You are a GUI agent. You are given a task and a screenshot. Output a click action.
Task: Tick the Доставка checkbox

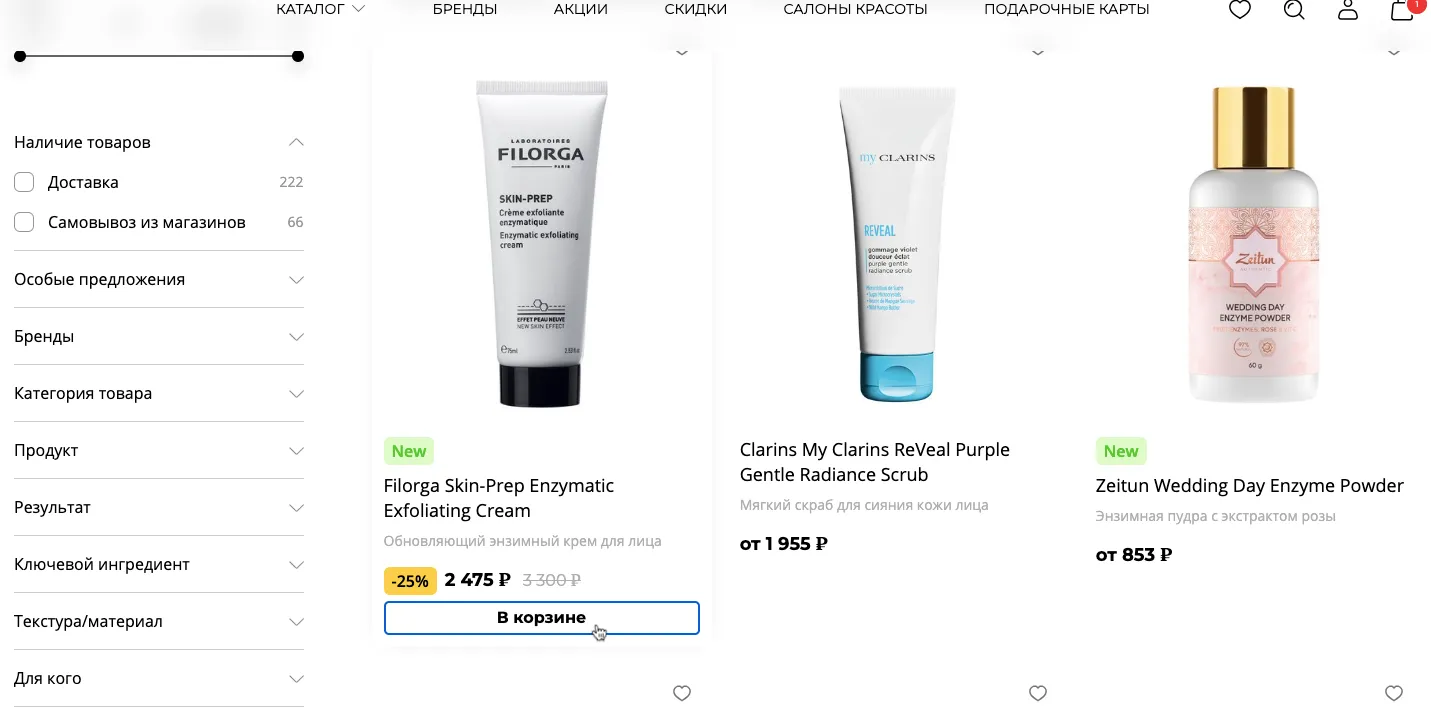tap(24, 182)
